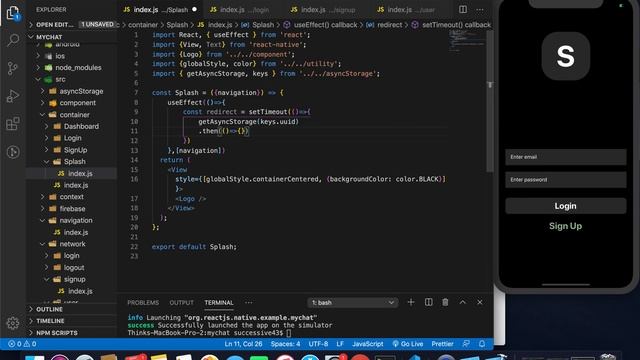The width and height of the screenshot is (640, 360).
Task: Click Prettier in the status bar
Action: point(442,344)
